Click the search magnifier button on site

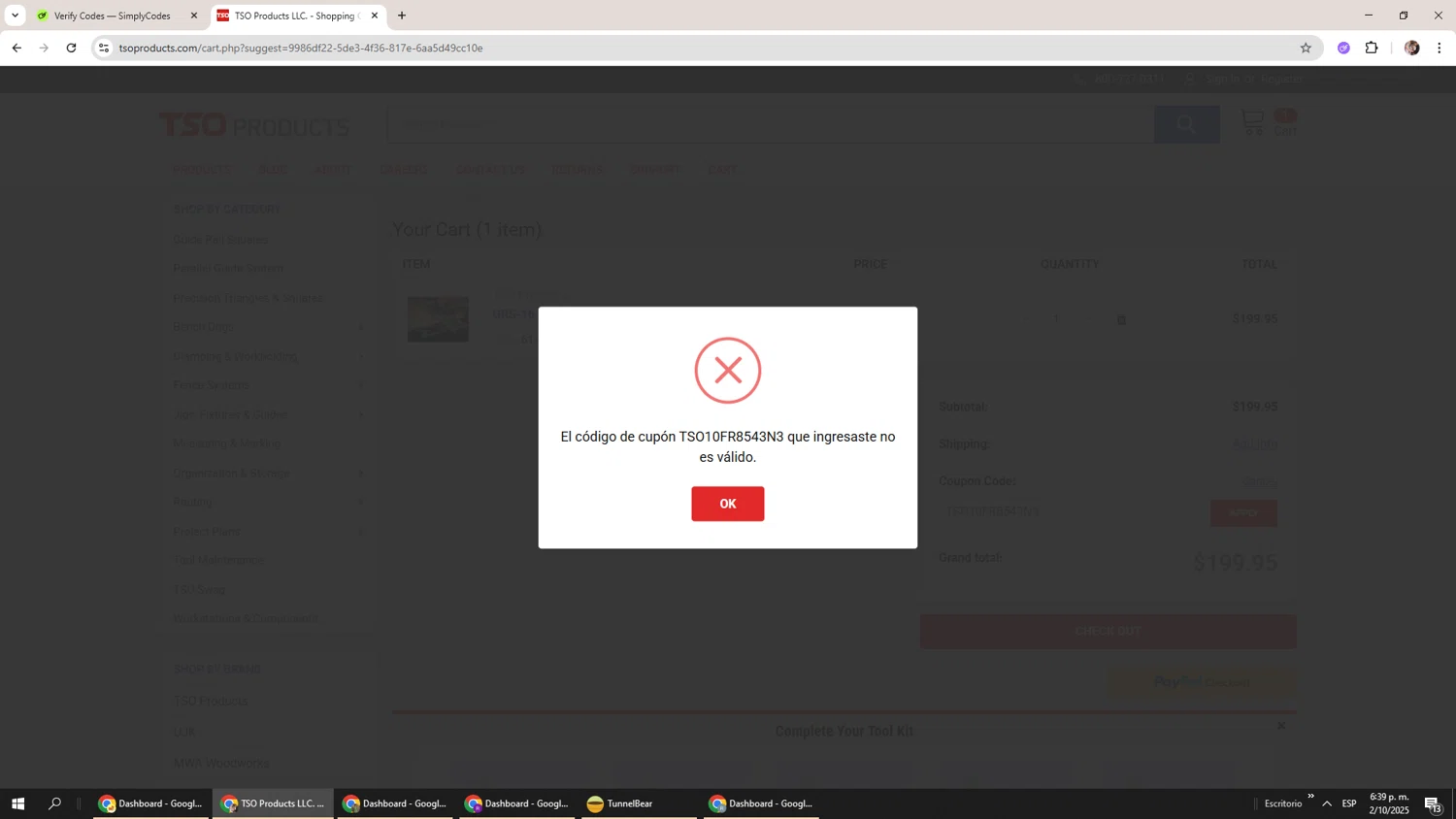click(x=1186, y=124)
